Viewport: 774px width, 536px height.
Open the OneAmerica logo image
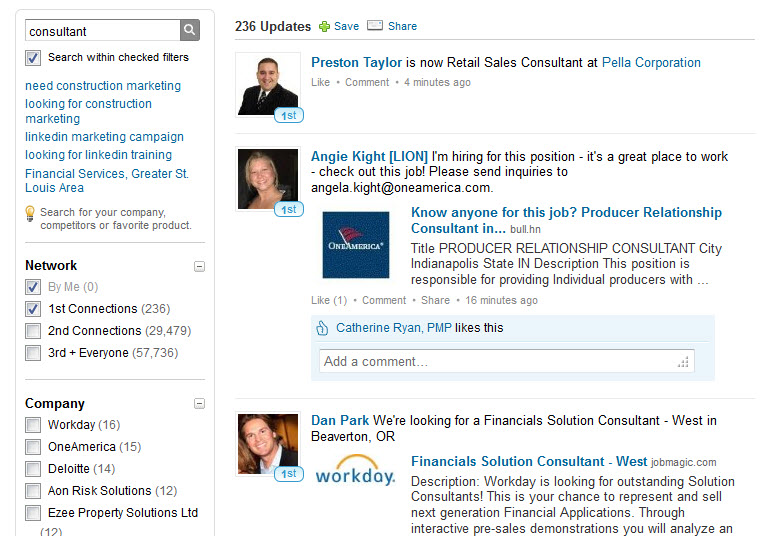[356, 245]
